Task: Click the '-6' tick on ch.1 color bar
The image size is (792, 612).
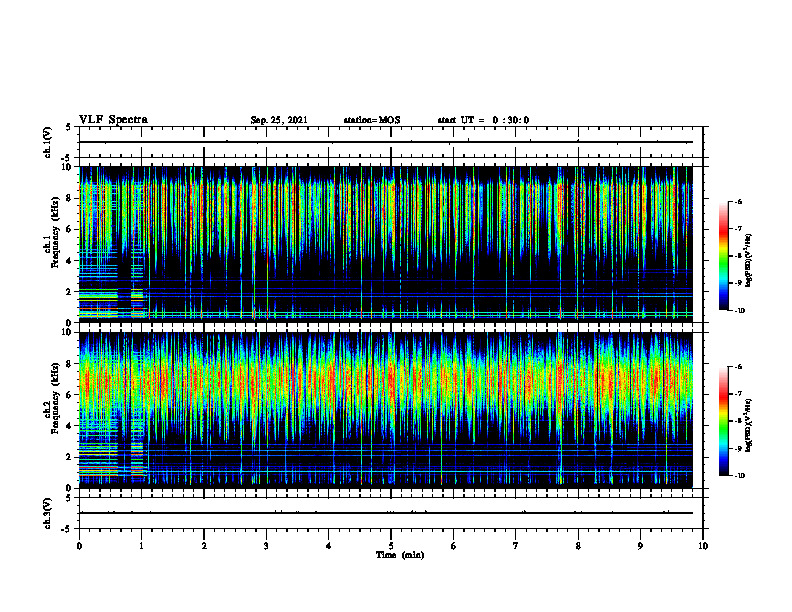Action: (x=738, y=202)
